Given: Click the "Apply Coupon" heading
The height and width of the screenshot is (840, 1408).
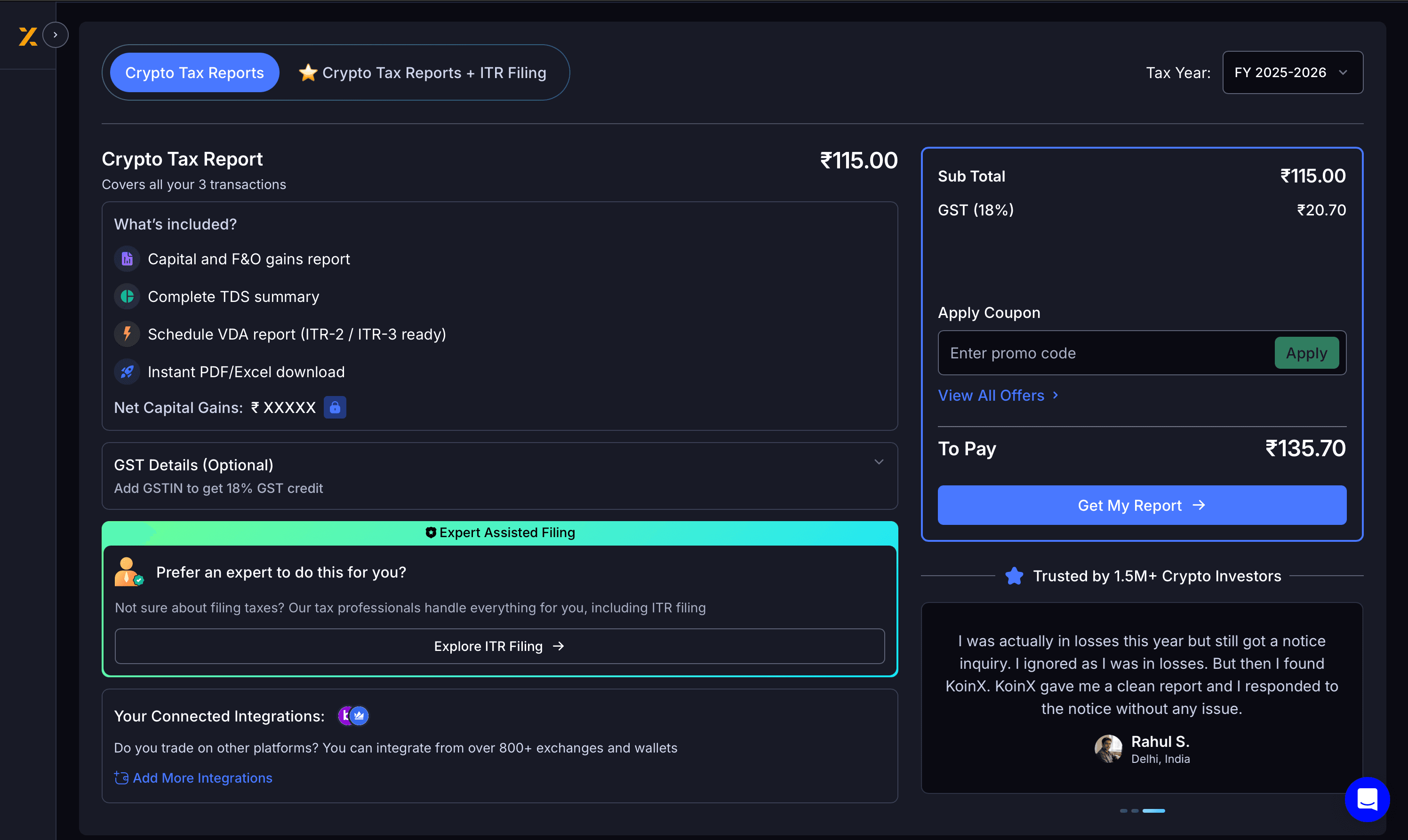Looking at the screenshot, I should coord(989,313).
